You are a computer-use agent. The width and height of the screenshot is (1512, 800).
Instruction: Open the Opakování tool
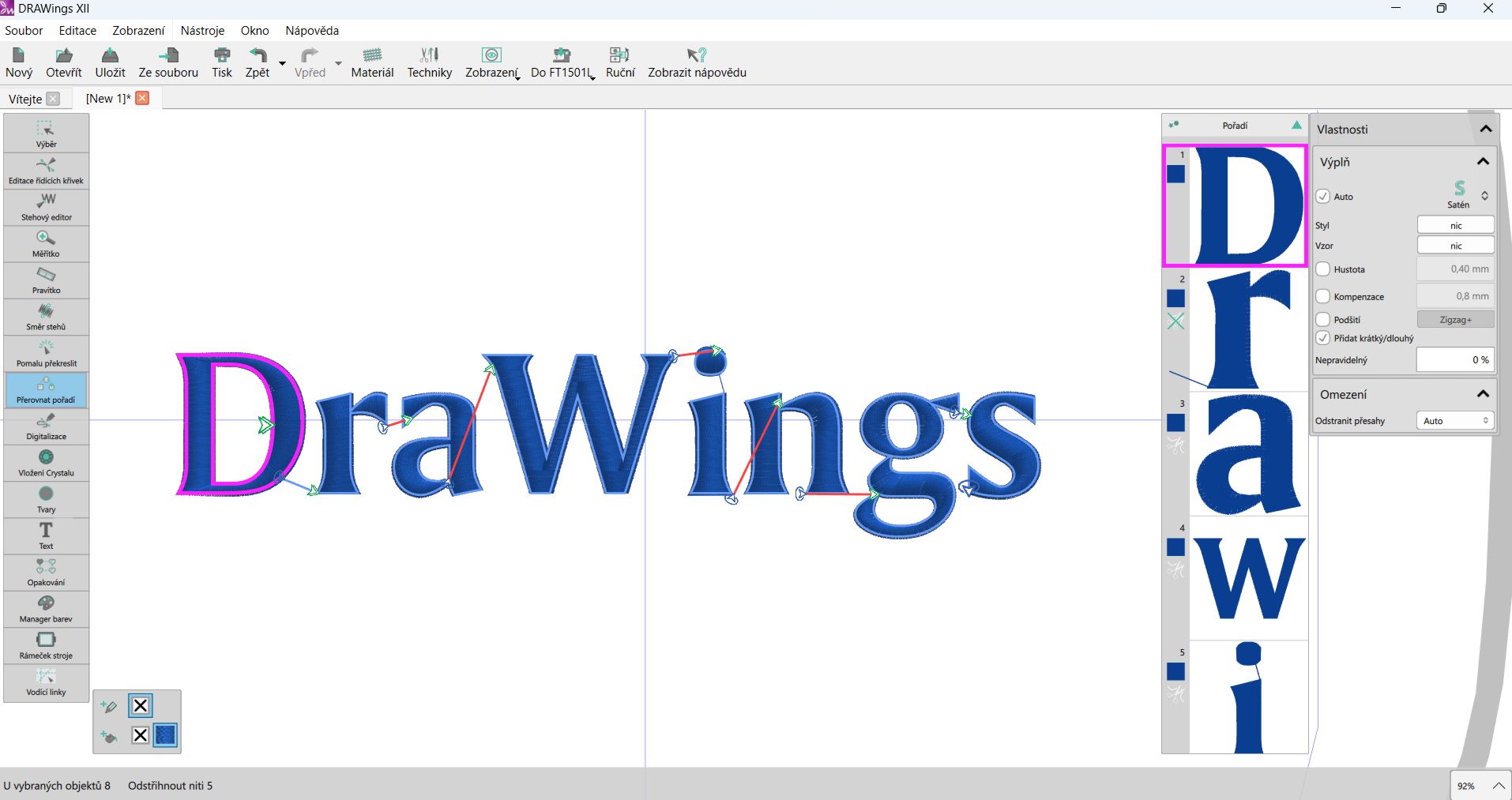click(46, 572)
